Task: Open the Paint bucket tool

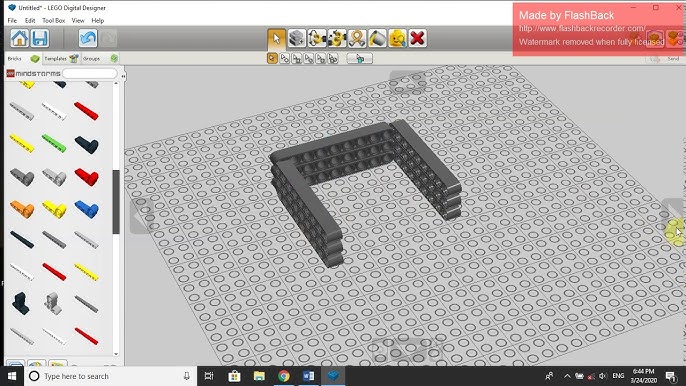Action: tap(377, 39)
